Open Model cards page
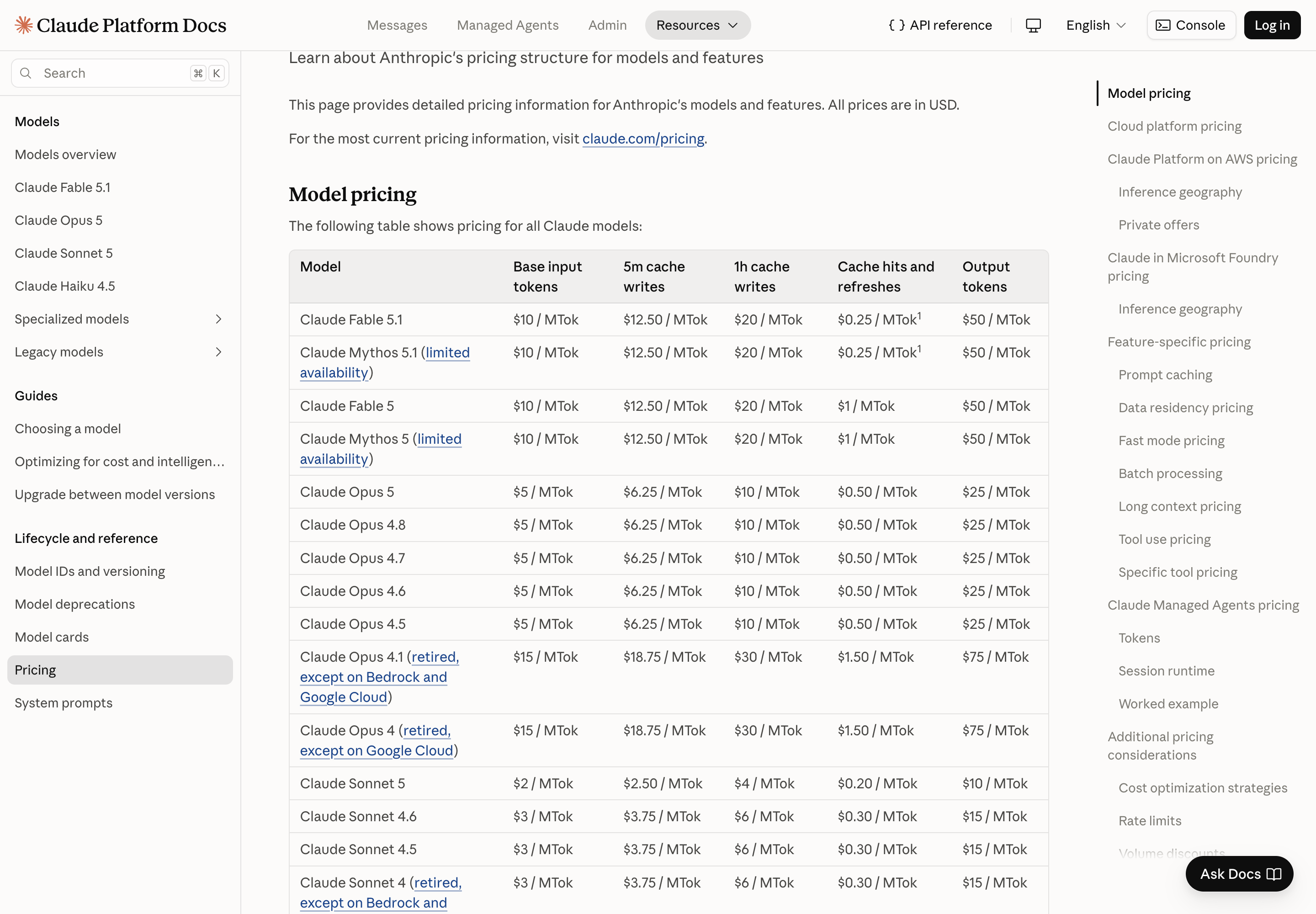Viewport: 1316px width, 914px height. [x=52, y=638]
